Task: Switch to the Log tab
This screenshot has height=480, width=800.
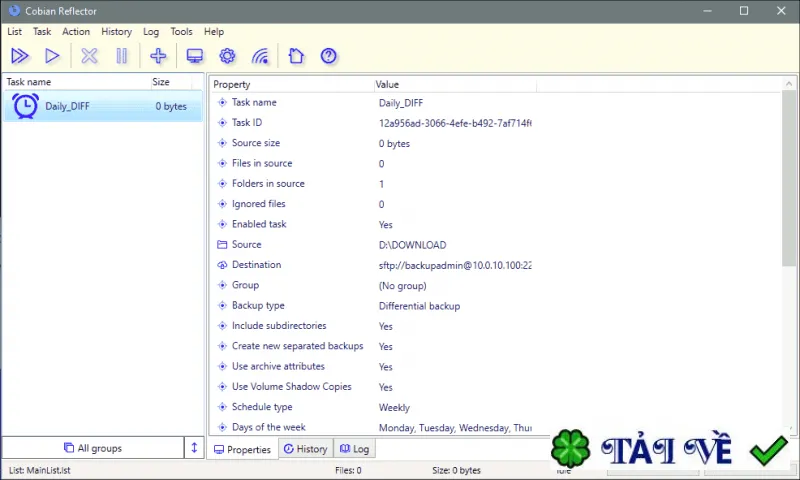Action: point(355,449)
